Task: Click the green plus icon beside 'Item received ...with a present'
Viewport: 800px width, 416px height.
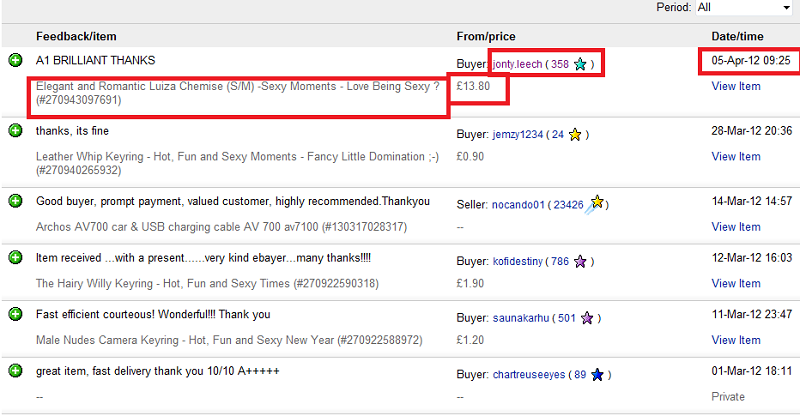Action: pyautogui.click(x=15, y=258)
